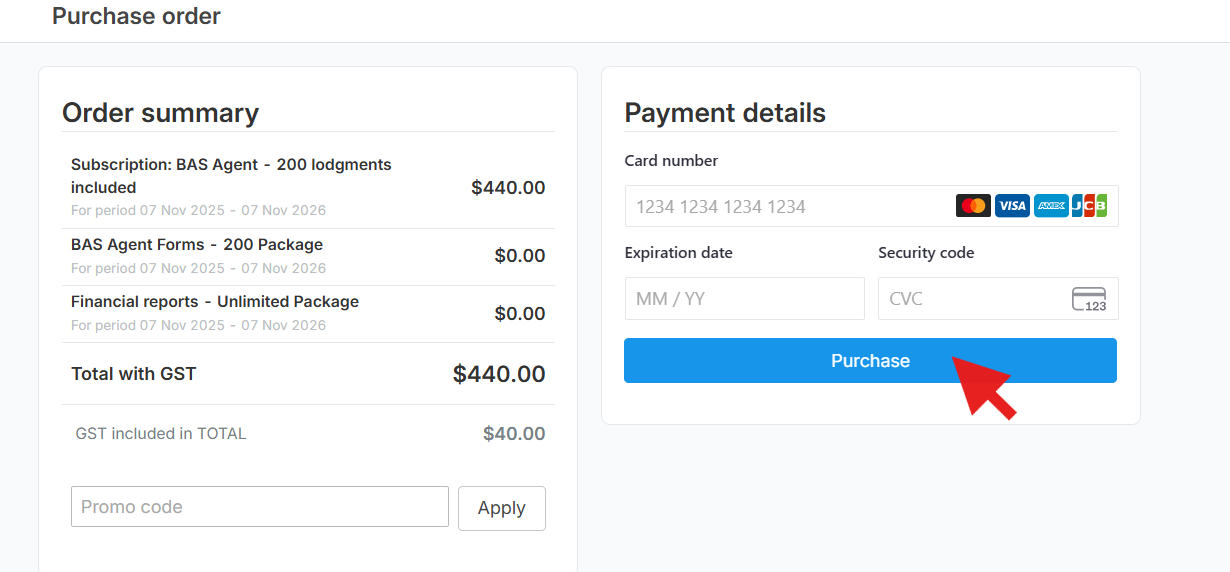Select the BAS Agent Forms 200 Package row
Screen dimensions: 1230x572
tap(197, 245)
